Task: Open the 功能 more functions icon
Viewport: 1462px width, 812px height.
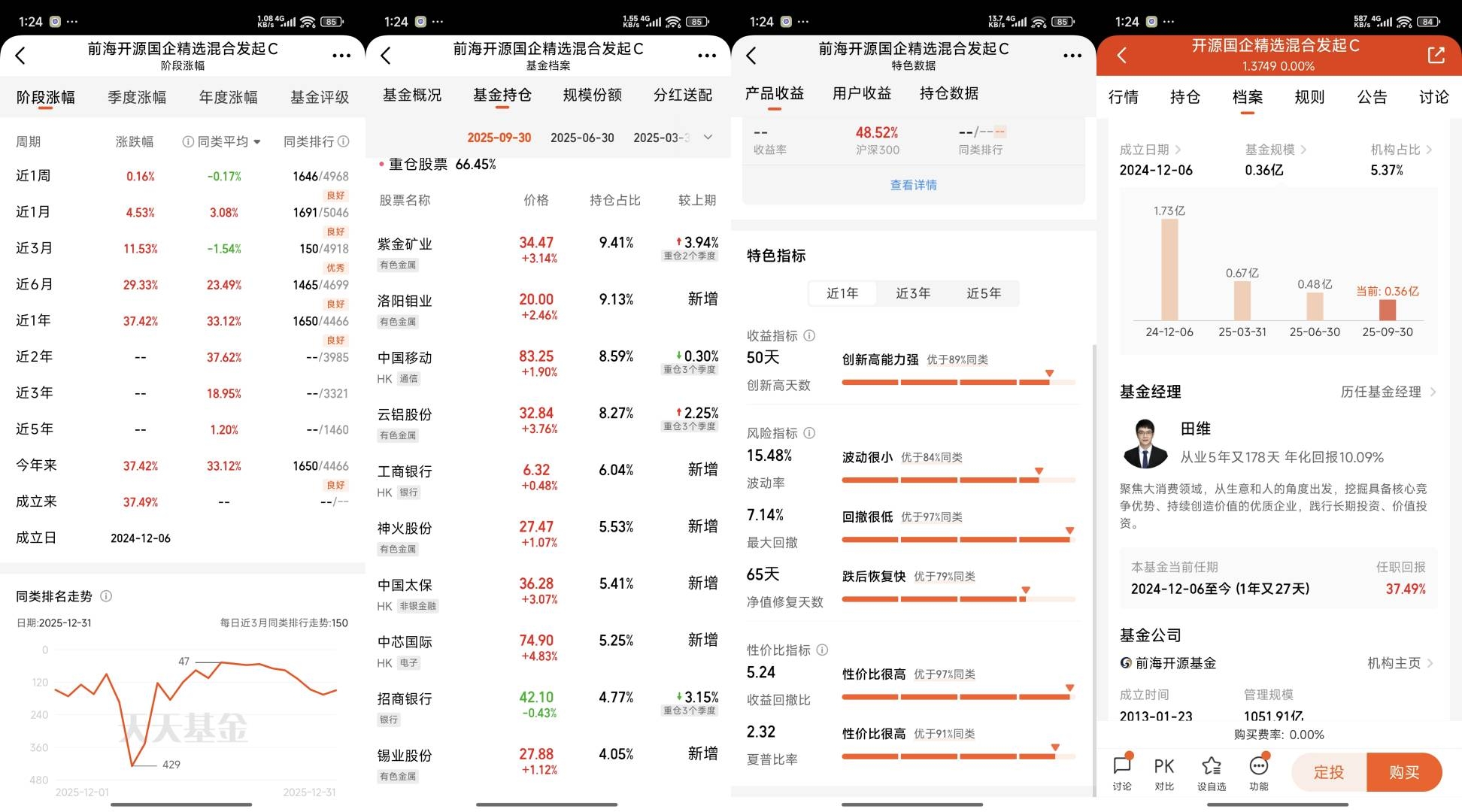Action: click(x=1259, y=767)
